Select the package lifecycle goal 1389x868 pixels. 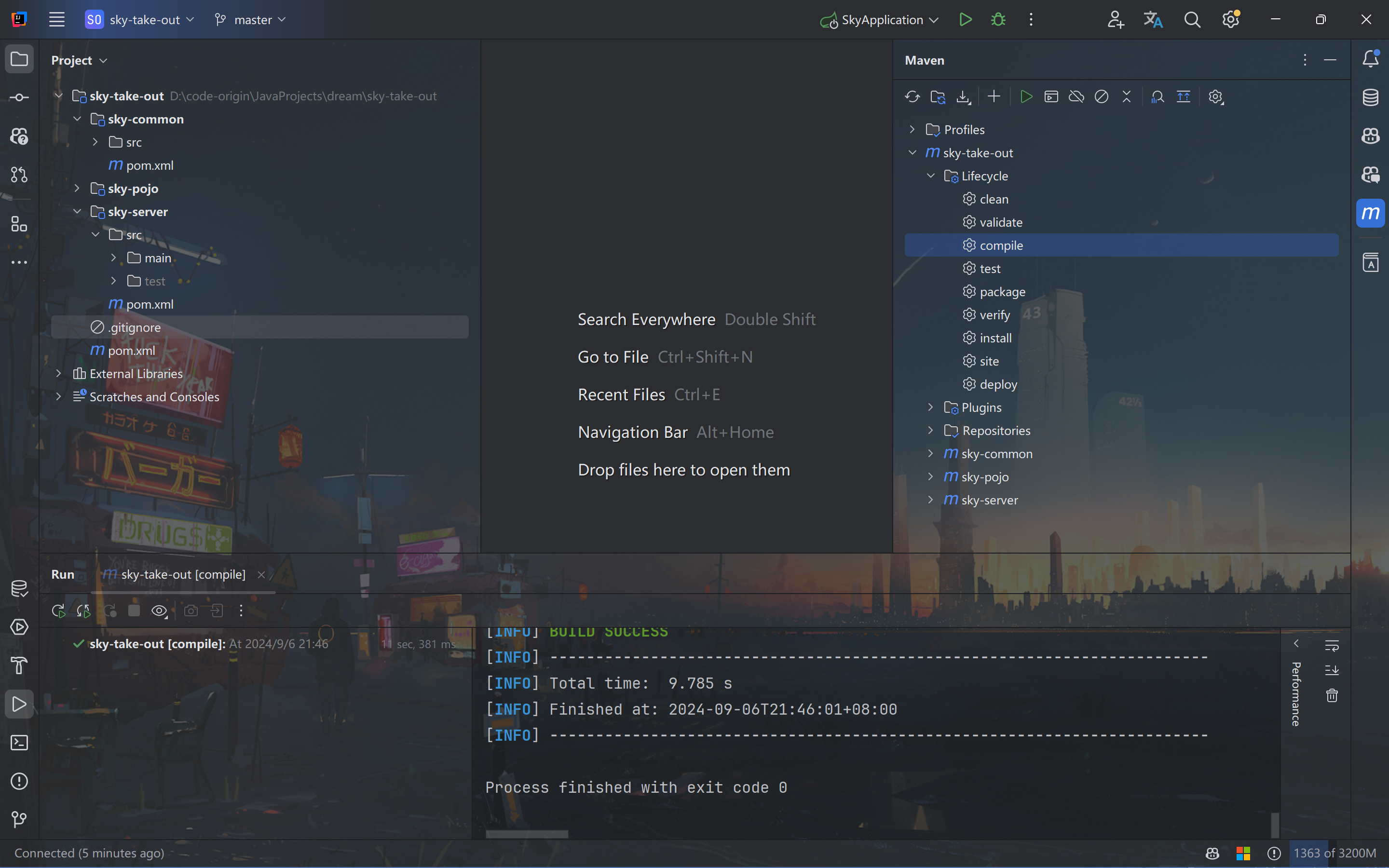point(1002,292)
